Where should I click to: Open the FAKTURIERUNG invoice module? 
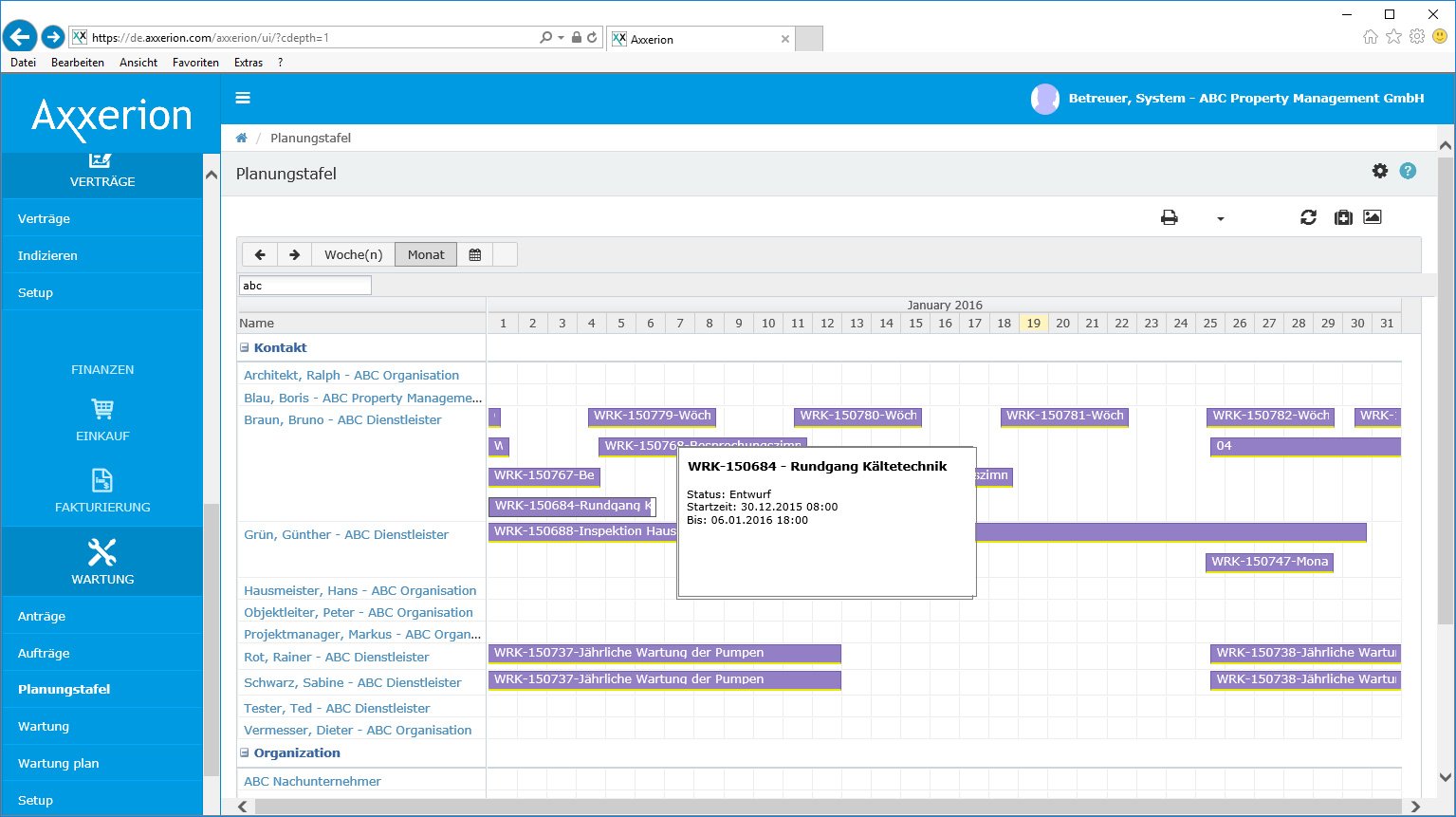pyautogui.click(x=102, y=491)
